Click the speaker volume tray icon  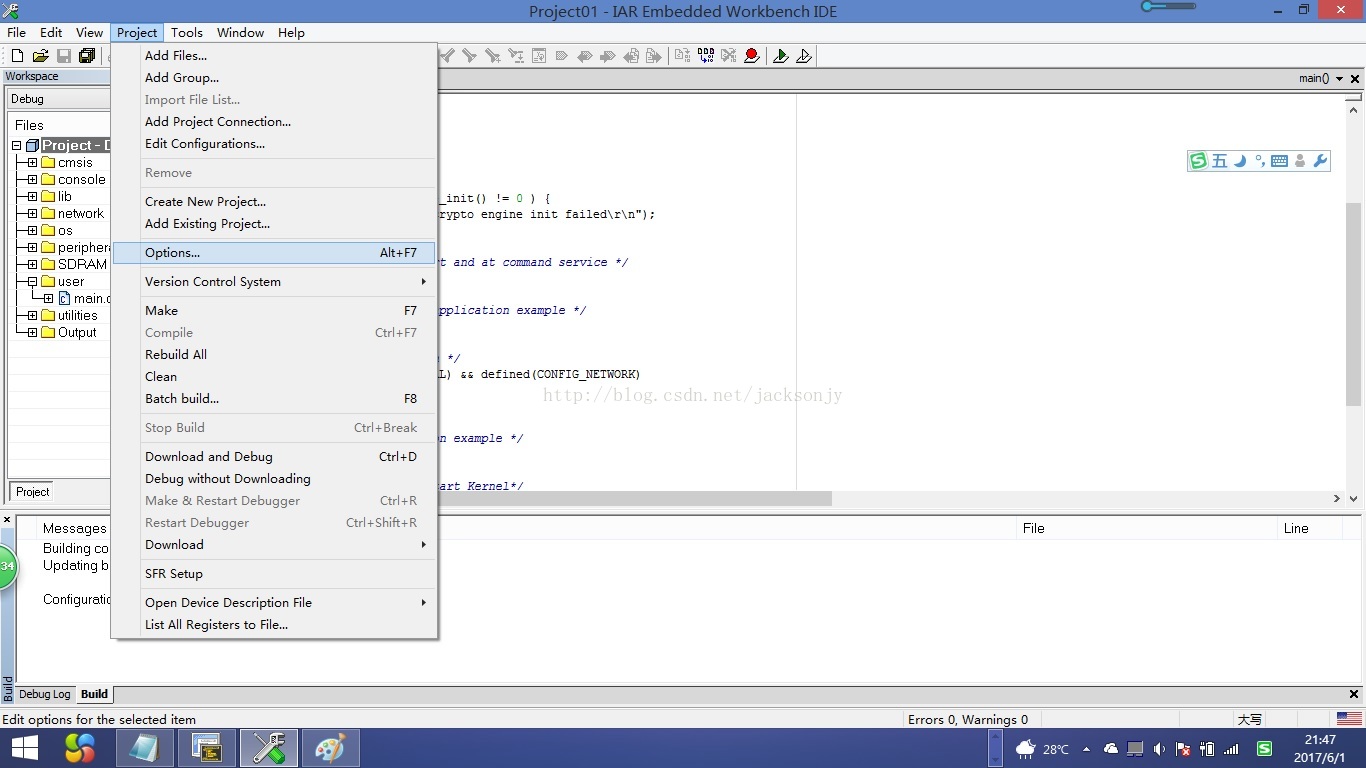click(1159, 749)
